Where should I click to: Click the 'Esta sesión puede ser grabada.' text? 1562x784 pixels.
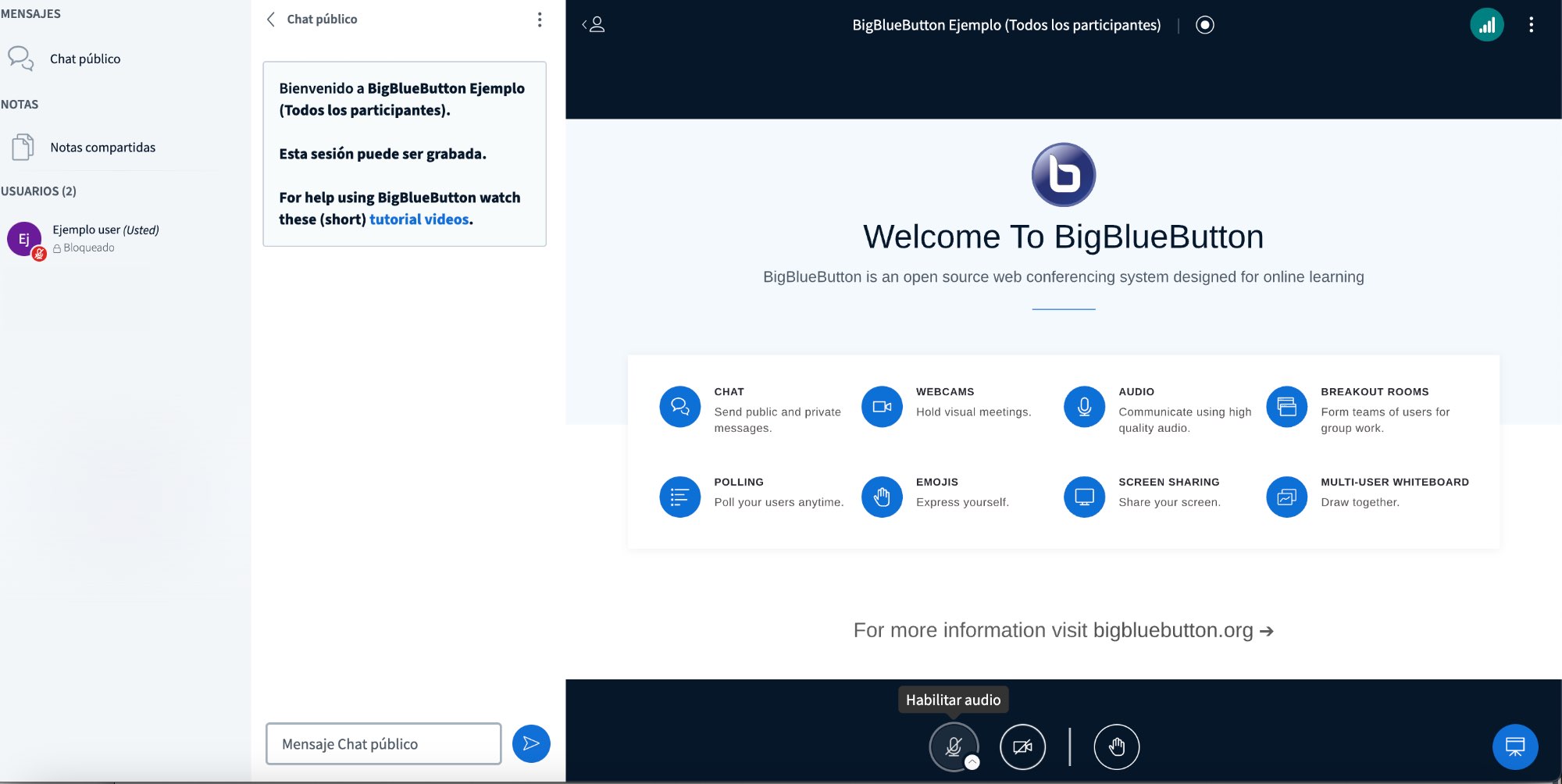383,154
